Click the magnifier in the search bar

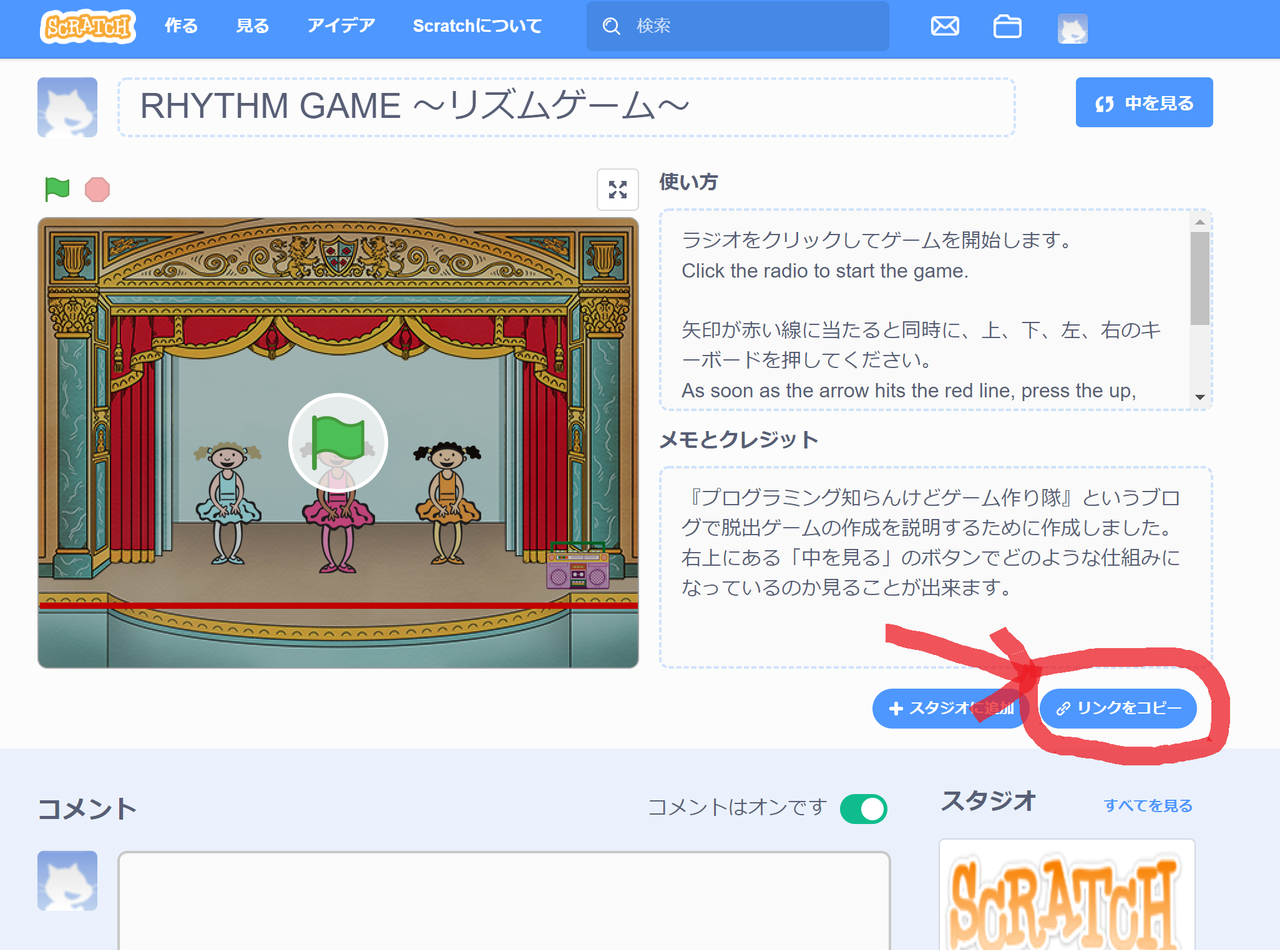(611, 27)
